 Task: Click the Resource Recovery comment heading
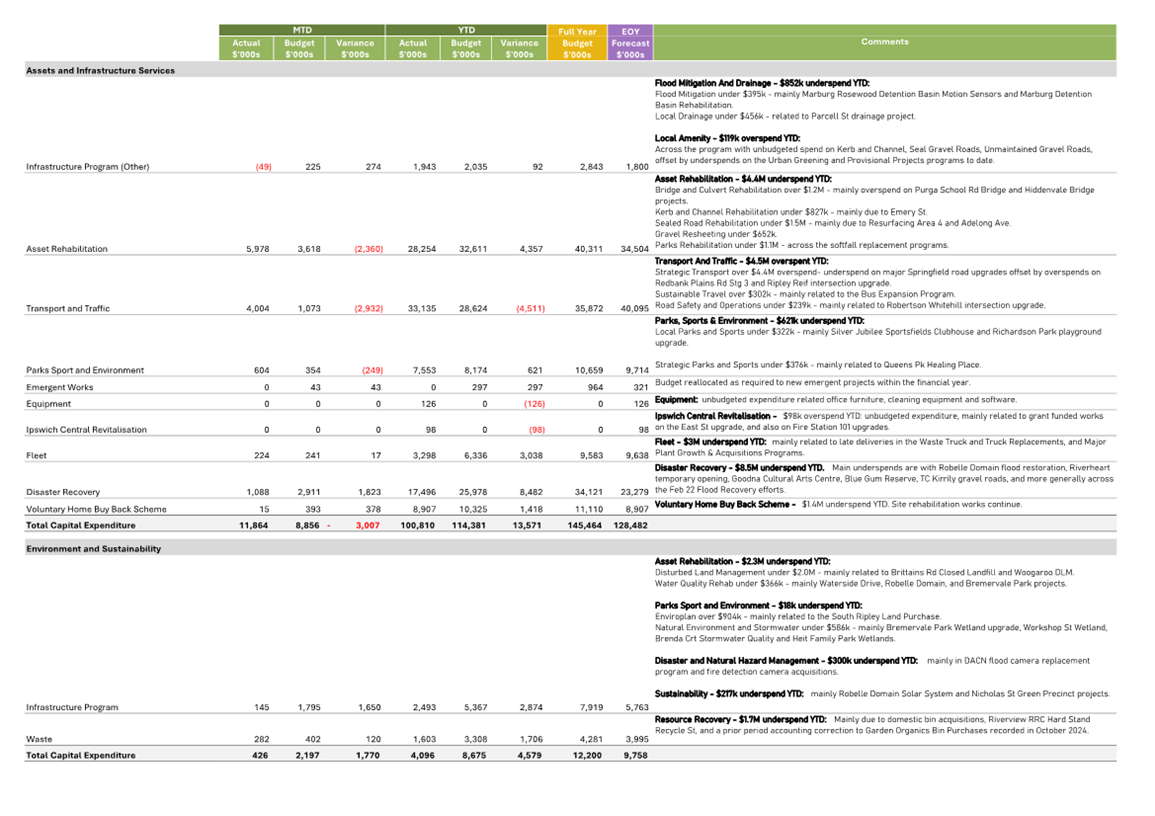[x=740, y=719]
